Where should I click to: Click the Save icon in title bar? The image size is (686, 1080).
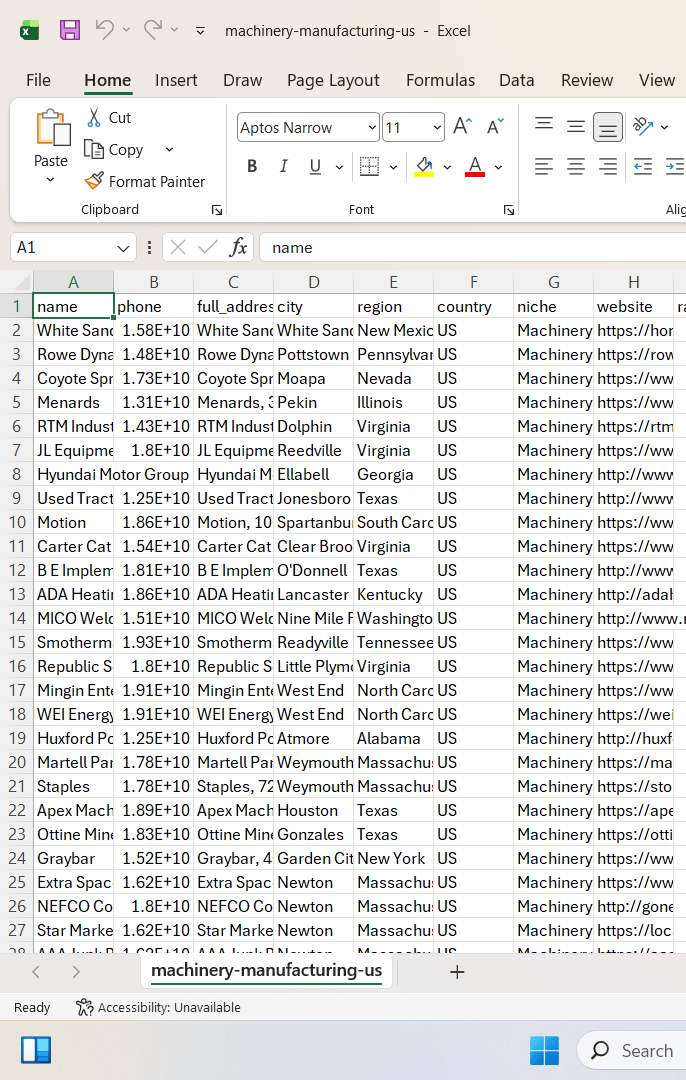point(70,30)
